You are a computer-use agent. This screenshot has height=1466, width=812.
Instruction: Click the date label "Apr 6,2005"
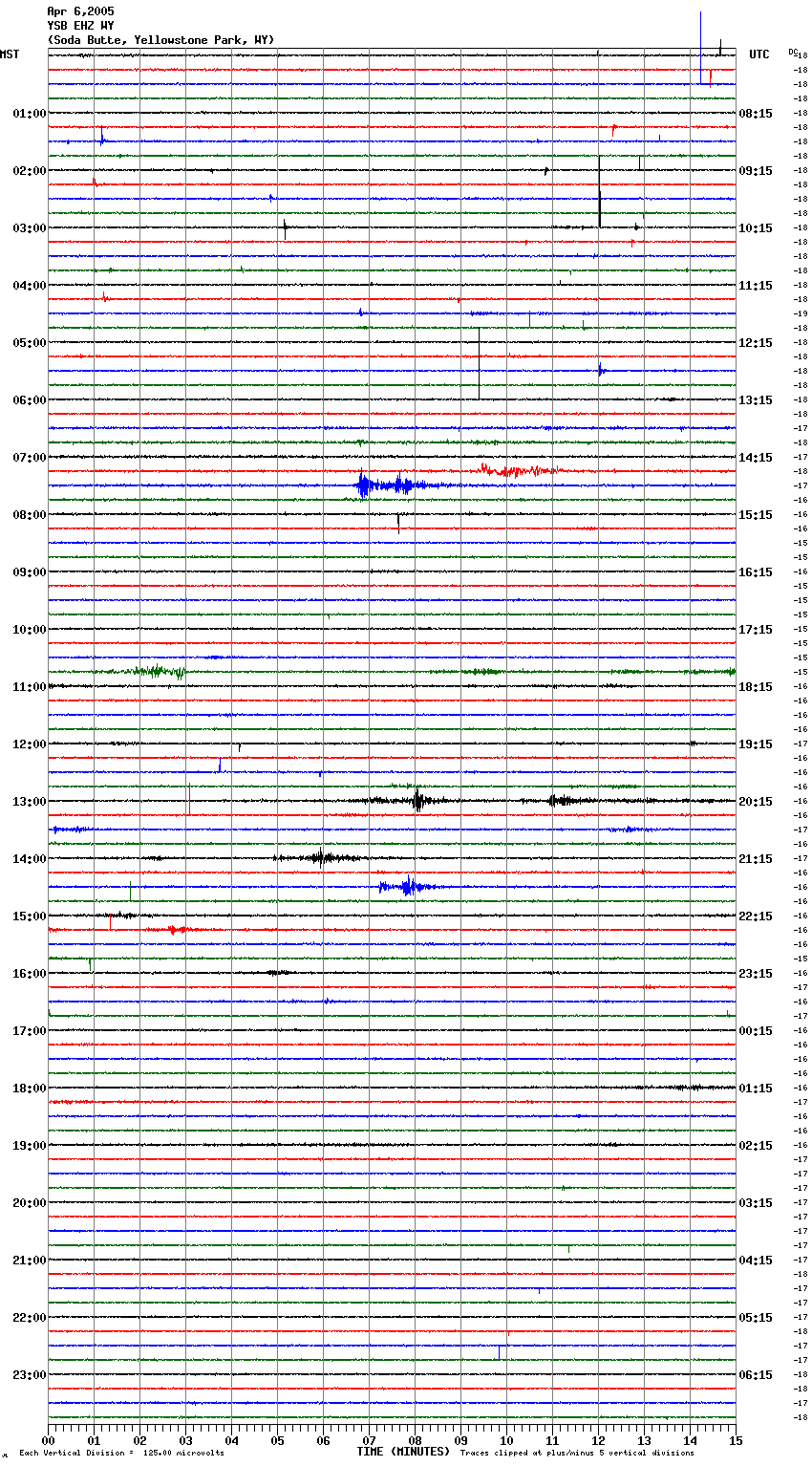[80, 11]
